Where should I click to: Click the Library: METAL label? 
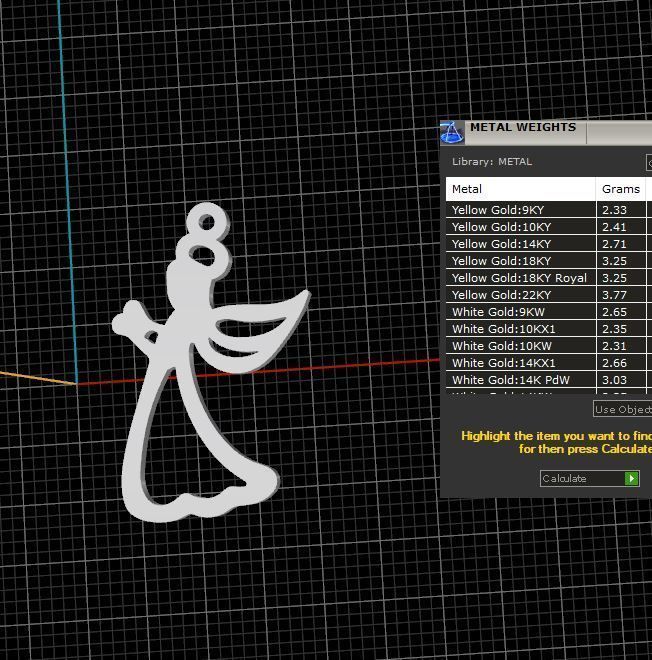pyautogui.click(x=492, y=162)
